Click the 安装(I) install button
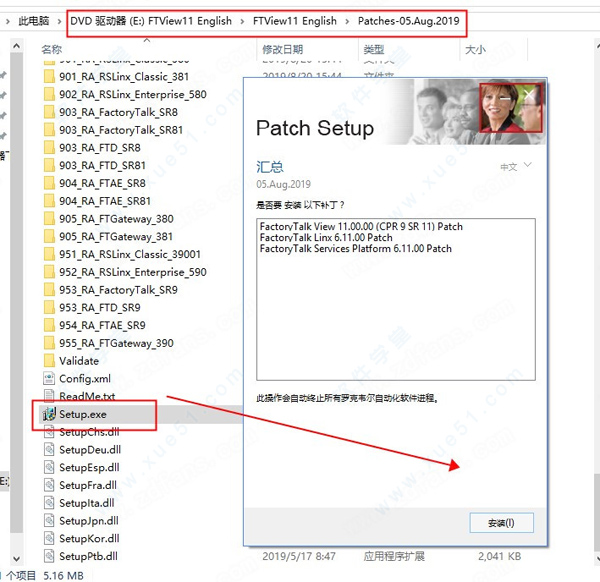Viewport: 600px width, 582px height. click(501, 523)
